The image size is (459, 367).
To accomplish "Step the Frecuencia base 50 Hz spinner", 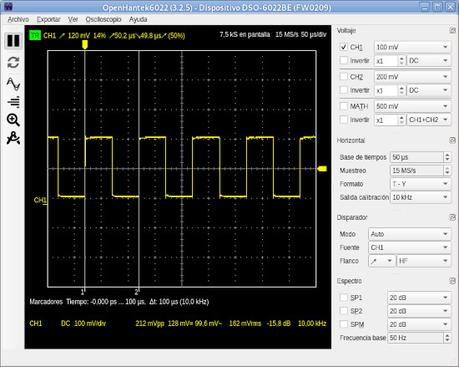I will [x=447, y=338].
